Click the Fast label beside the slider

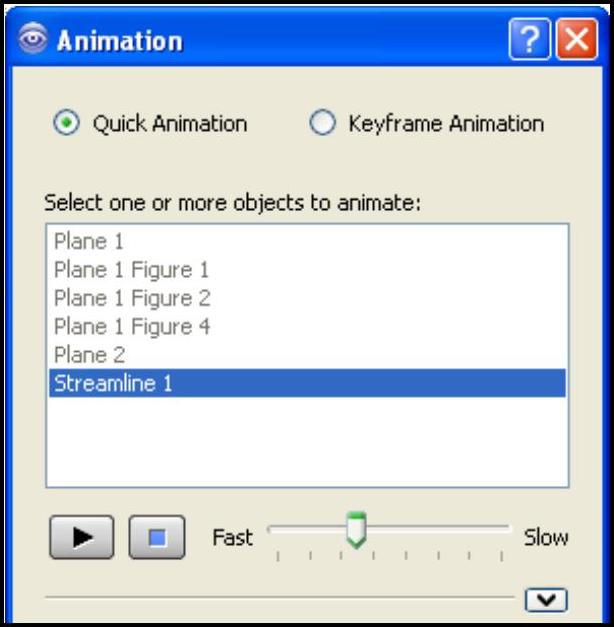[x=232, y=538]
